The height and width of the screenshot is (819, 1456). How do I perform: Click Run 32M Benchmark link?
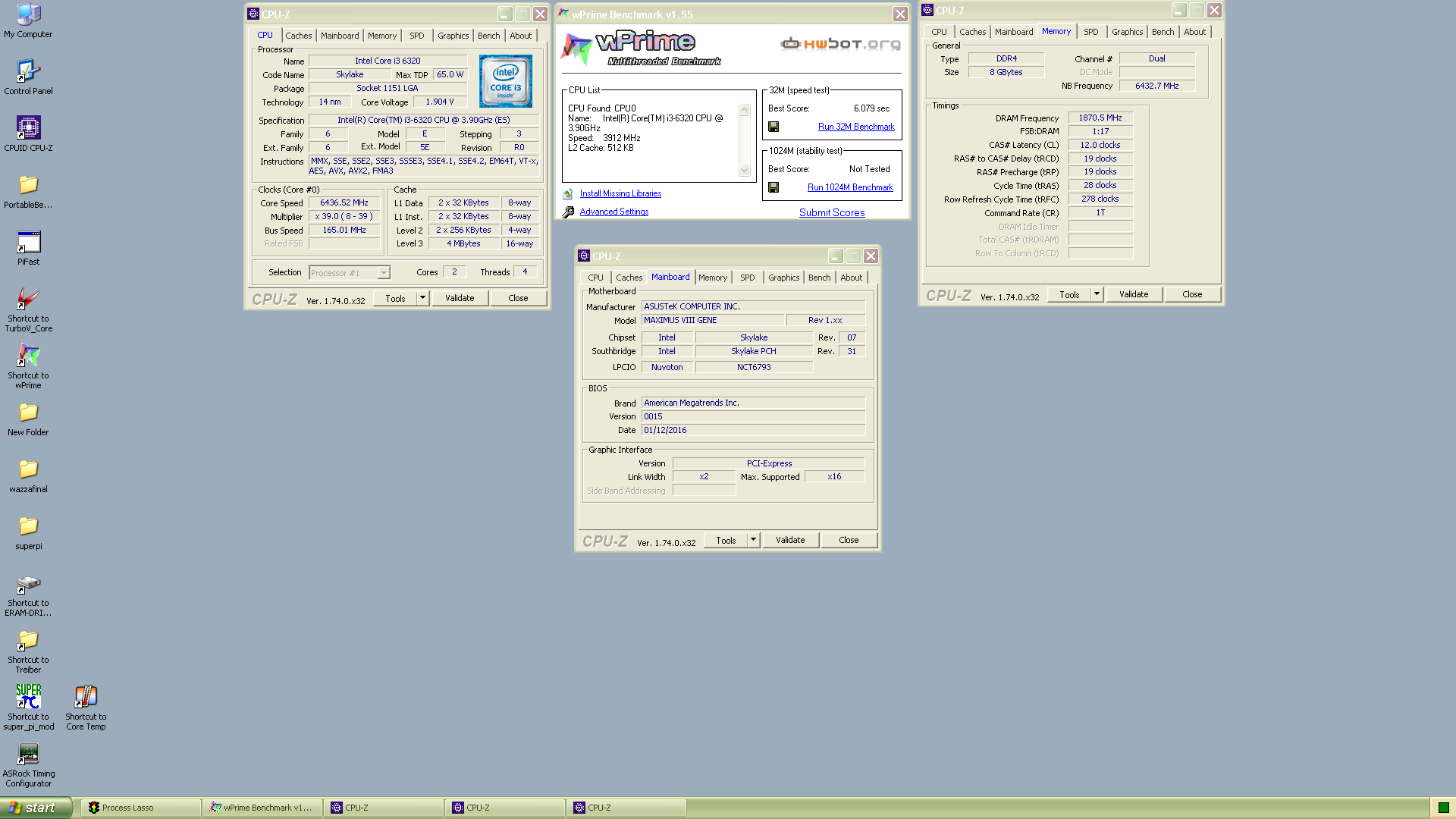point(856,127)
